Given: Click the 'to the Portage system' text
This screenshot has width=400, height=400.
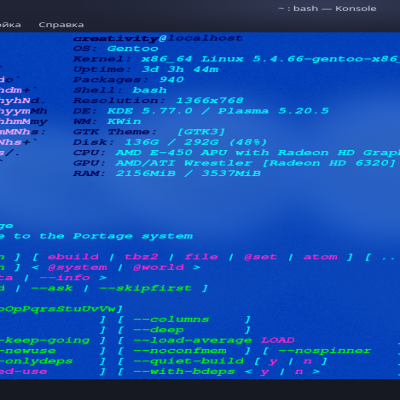Looking at the screenshot, I should click(x=103, y=236).
